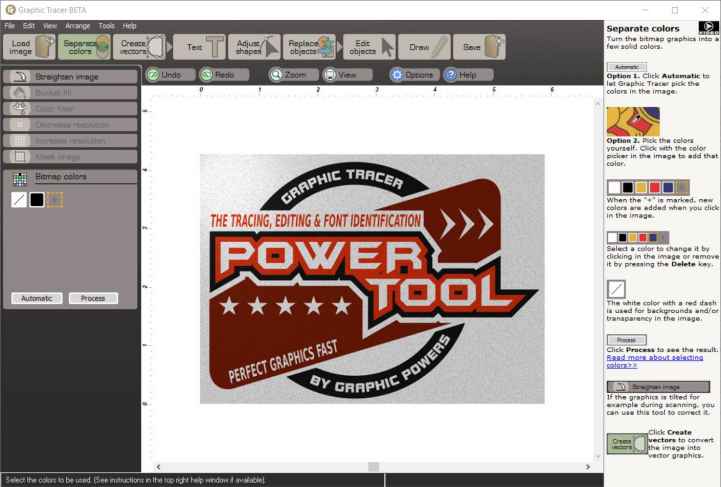Open the Replace objects tool
The image size is (721, 487).
point(313,46)
